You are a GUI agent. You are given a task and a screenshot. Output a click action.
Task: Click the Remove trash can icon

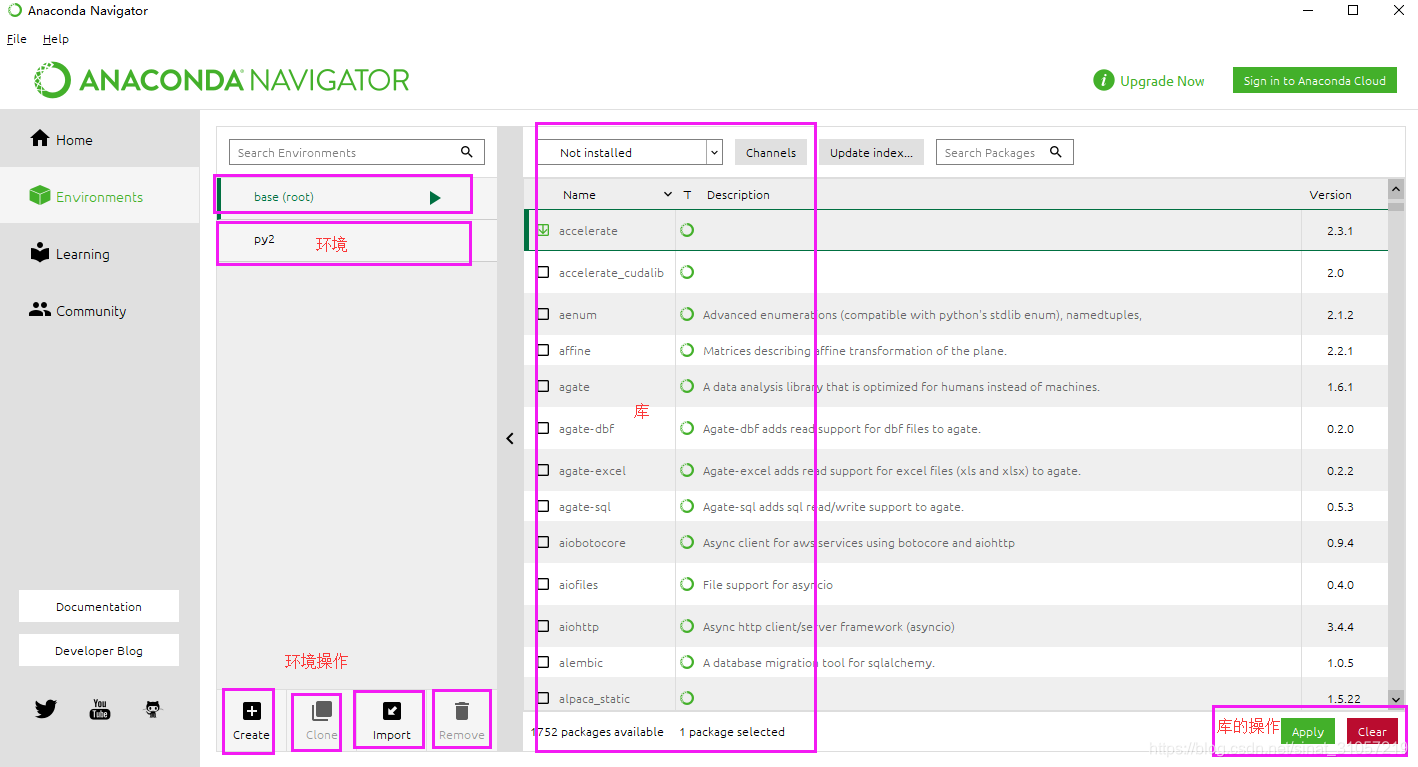tap(462, 711)
